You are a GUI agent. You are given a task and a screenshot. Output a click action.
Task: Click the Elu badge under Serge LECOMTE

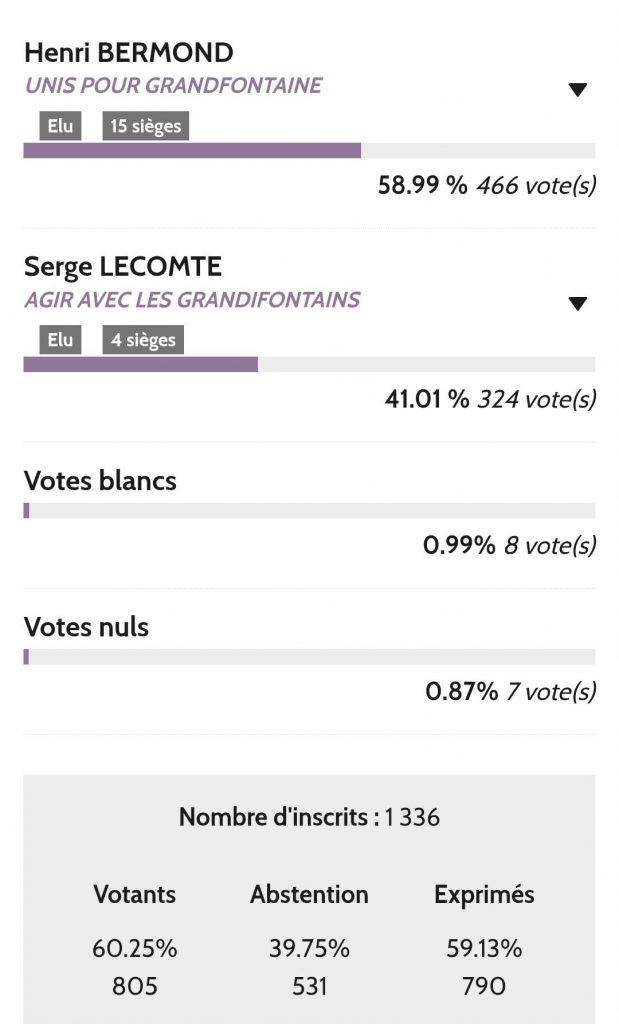60,340
